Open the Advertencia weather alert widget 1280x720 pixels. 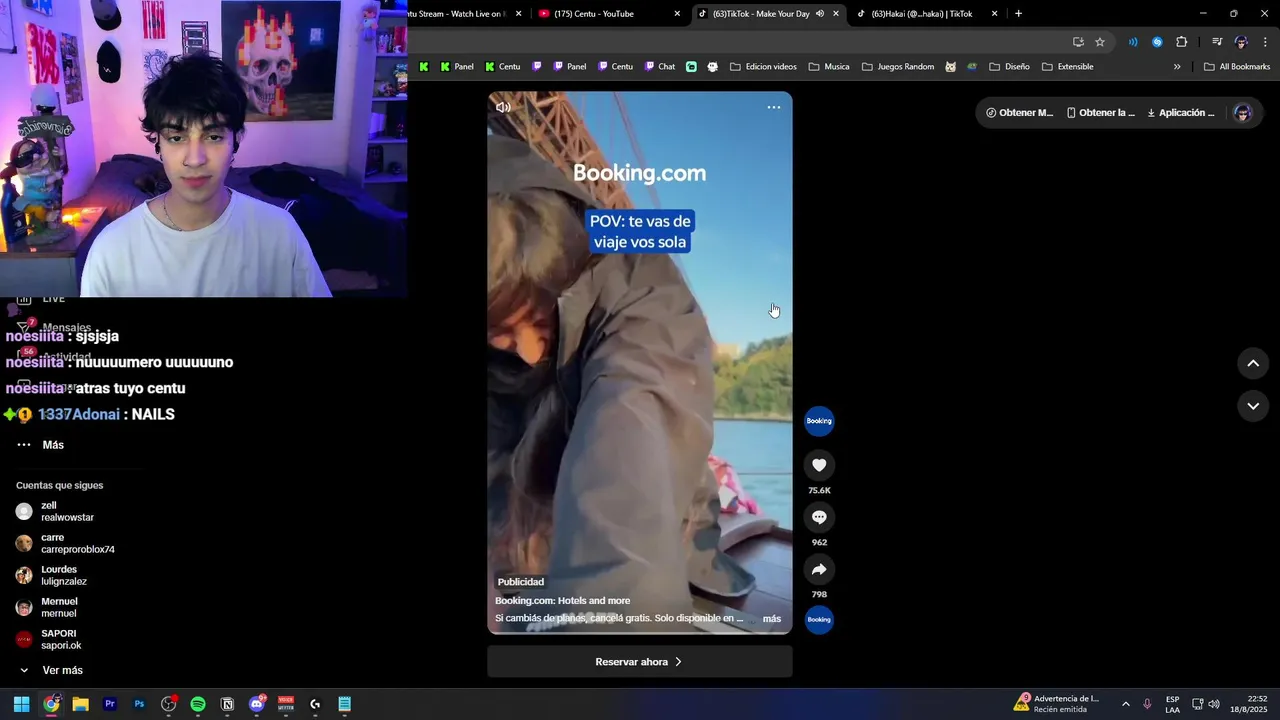(1057, 704)
